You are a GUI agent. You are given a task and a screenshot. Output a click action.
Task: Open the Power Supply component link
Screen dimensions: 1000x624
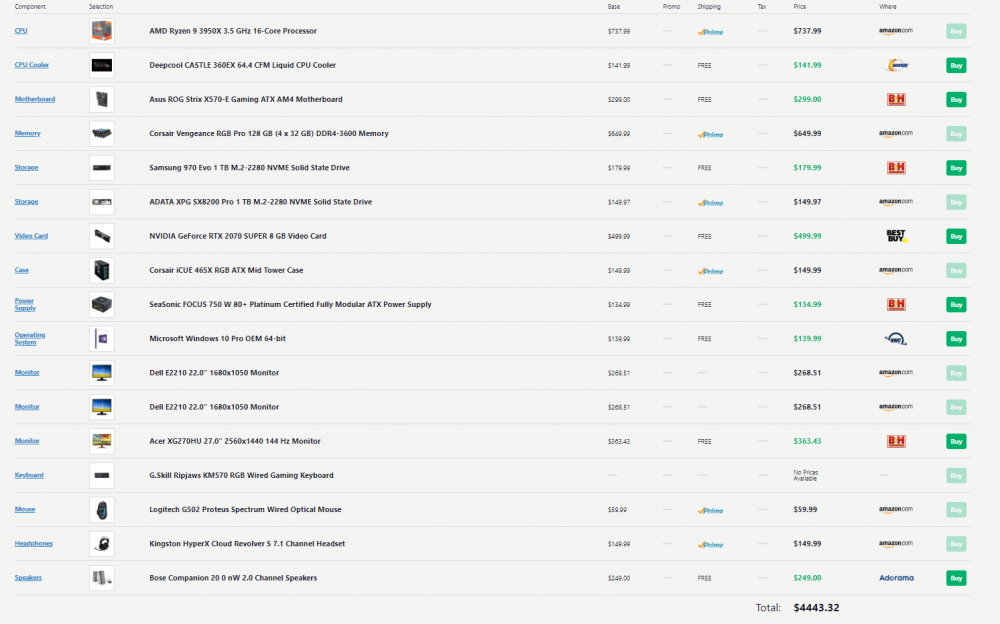[26, 304]
